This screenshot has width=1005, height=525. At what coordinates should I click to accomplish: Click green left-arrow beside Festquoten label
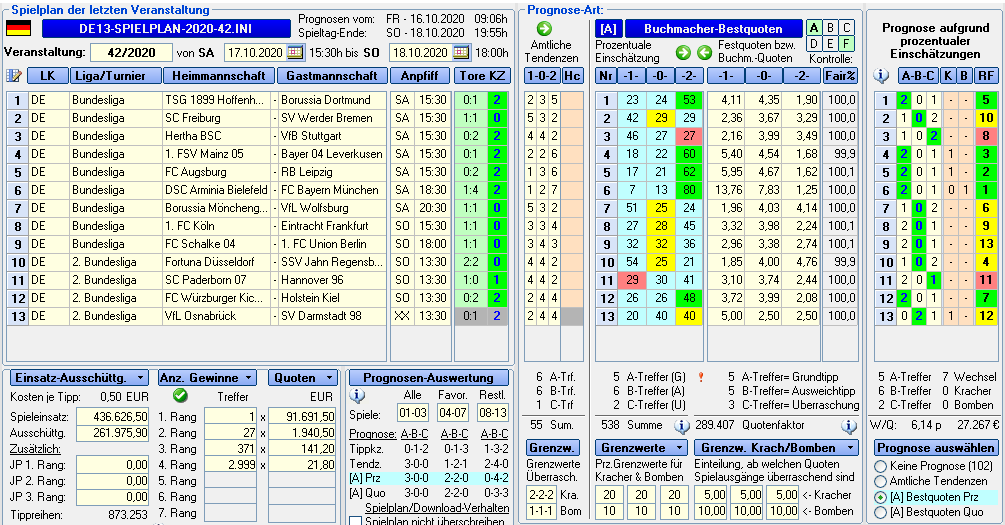(x=704, y=53)
